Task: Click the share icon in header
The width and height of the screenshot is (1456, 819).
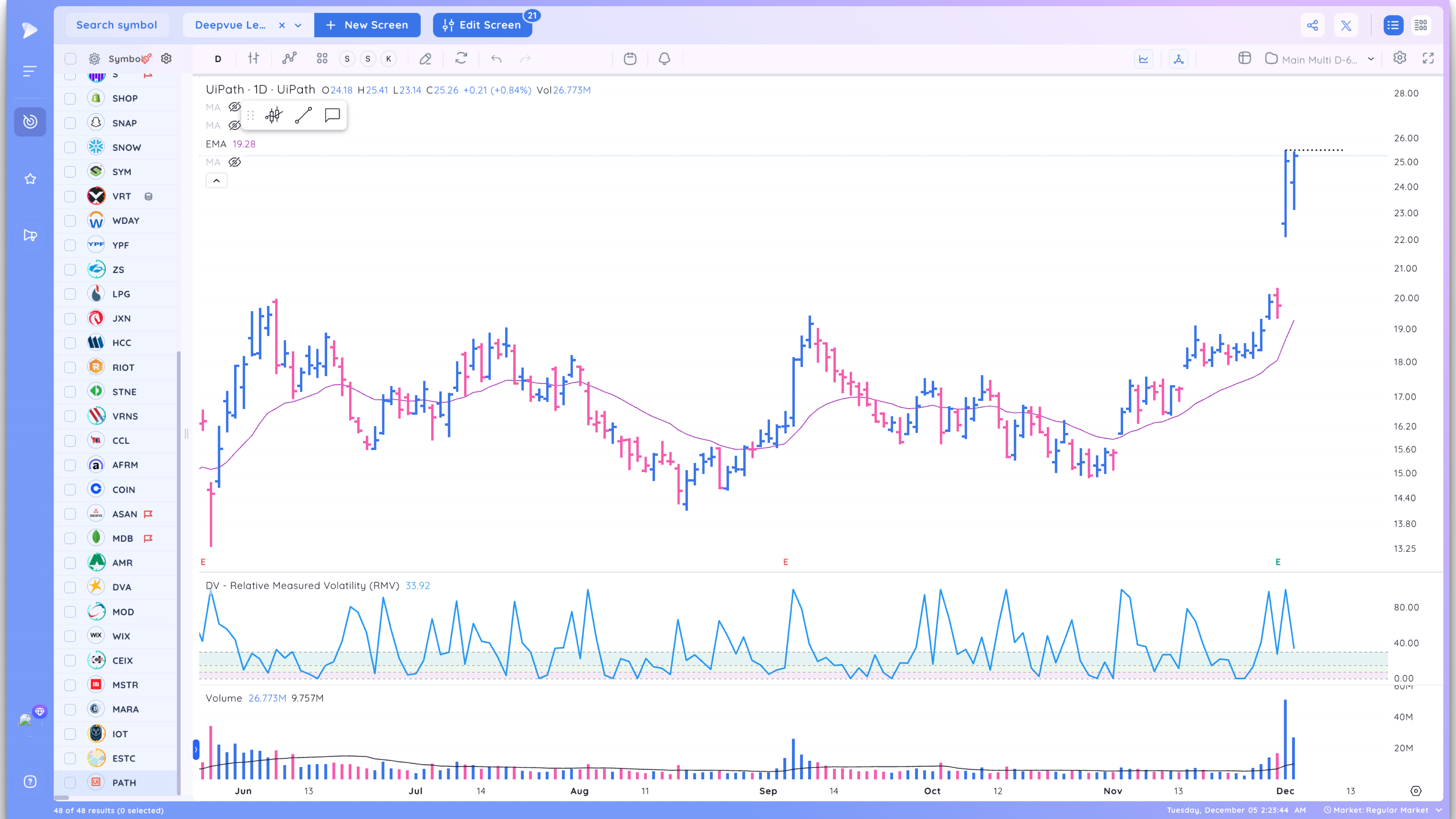Action: tap(1312, 25)
